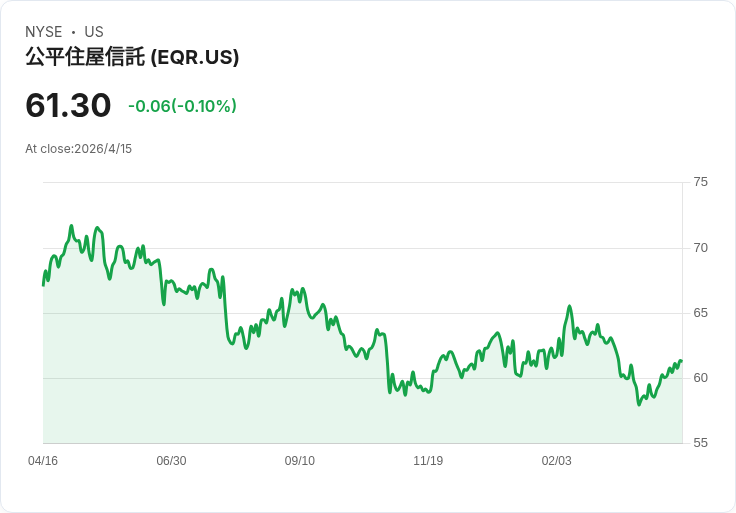Click the rightmost end of the price line
This screenshot has height=513, width=736.
pos(681,361)
